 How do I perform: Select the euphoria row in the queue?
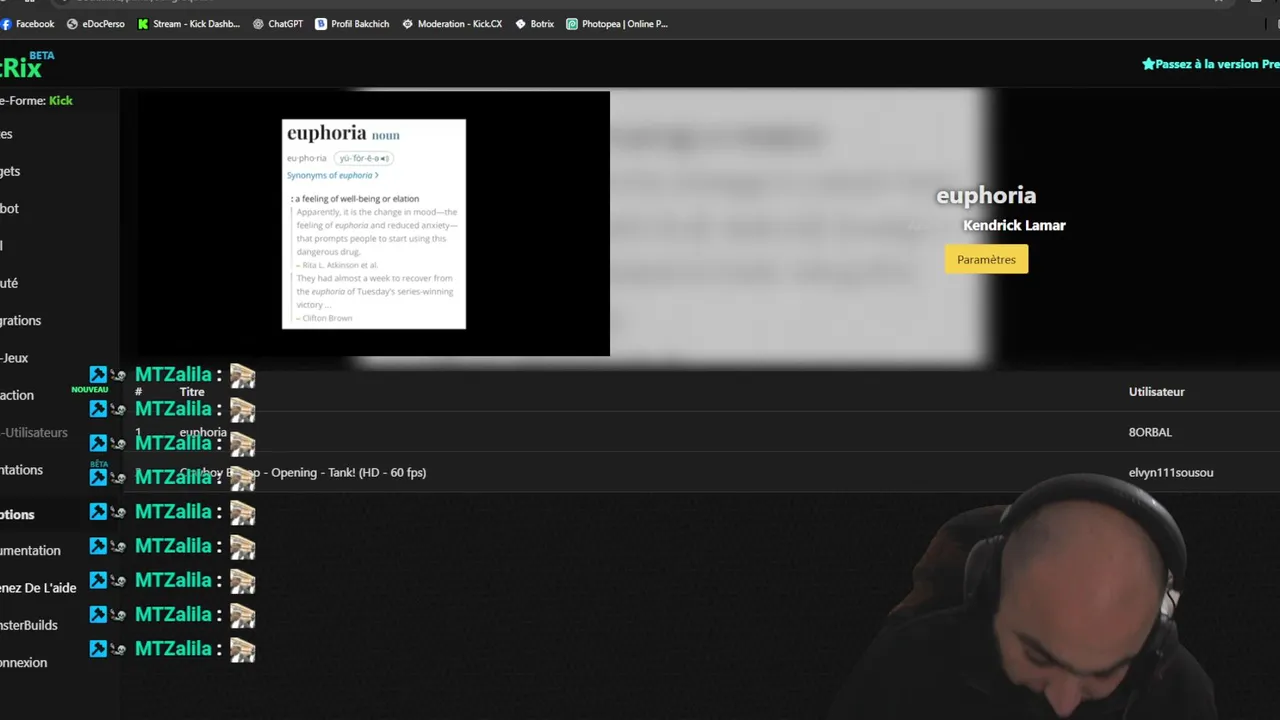700,432
